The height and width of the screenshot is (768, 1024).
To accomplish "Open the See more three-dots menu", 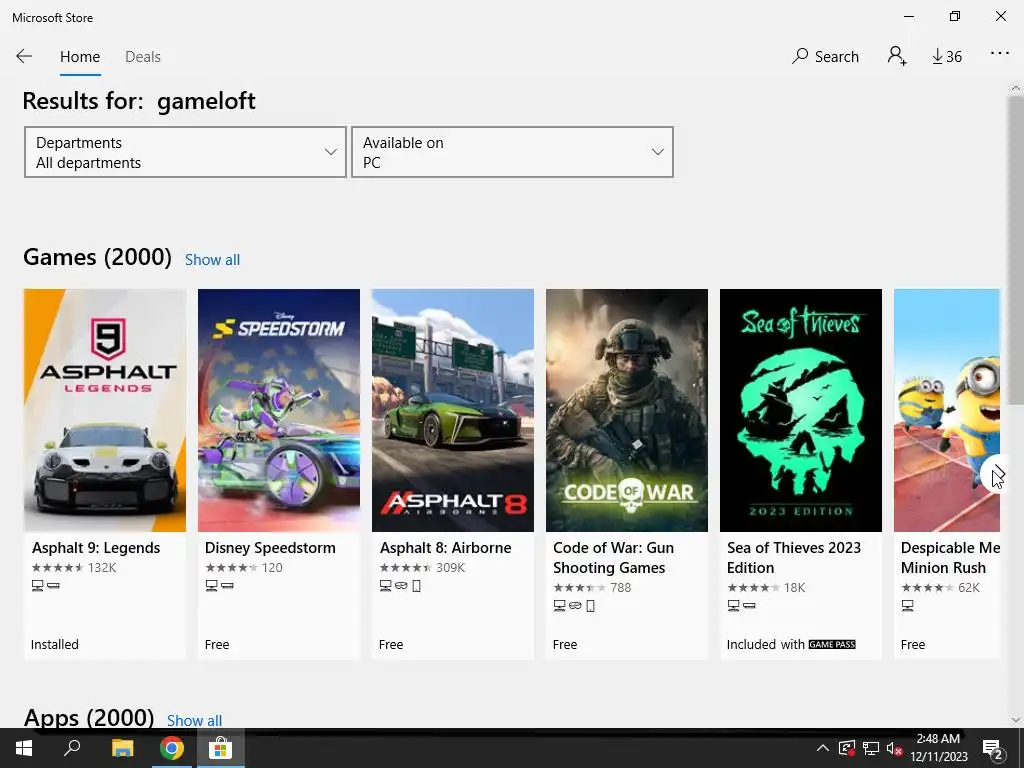I will pos(1000,53).
